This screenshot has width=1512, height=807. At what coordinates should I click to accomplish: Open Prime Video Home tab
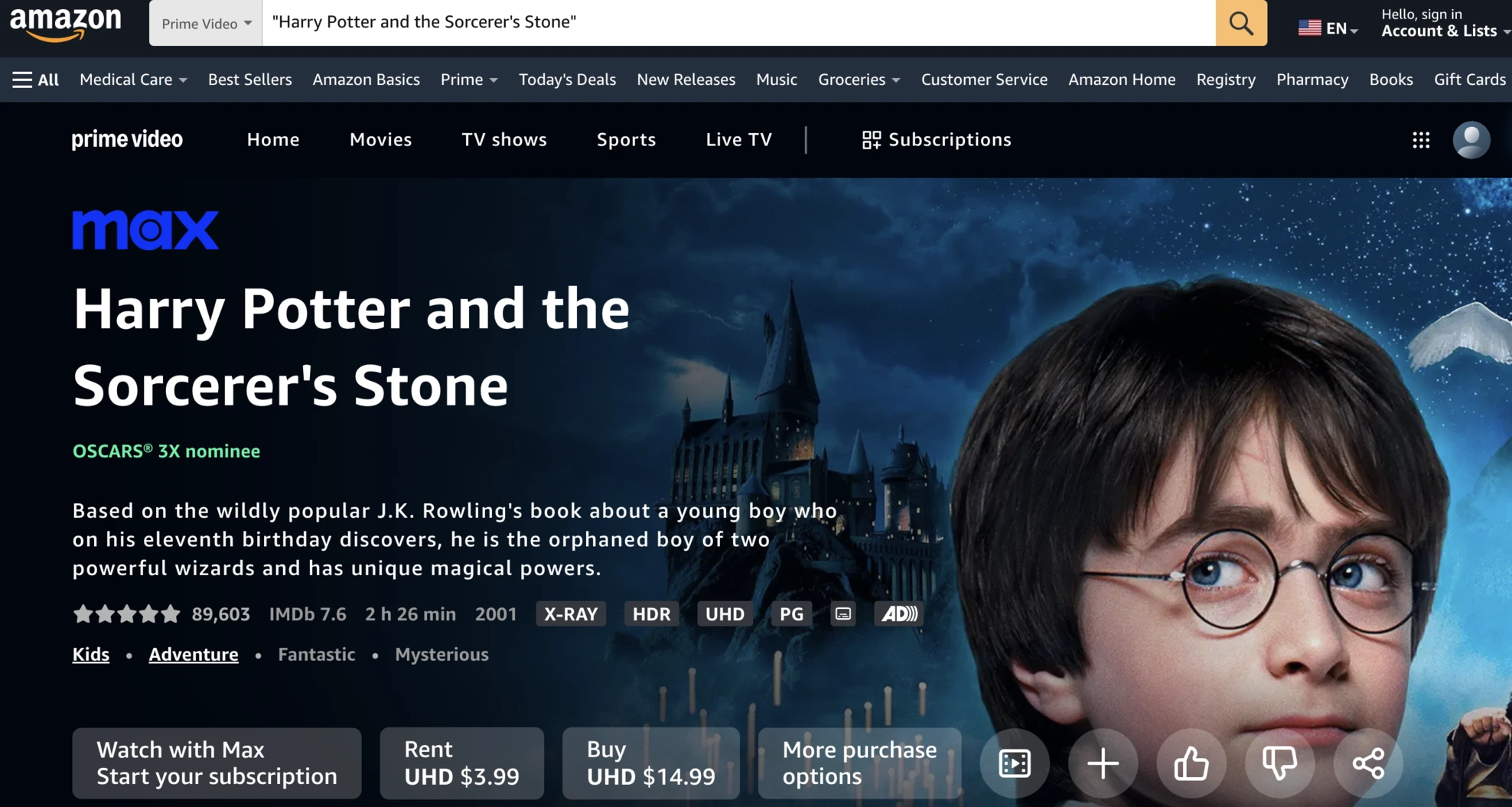coord(273,139)
